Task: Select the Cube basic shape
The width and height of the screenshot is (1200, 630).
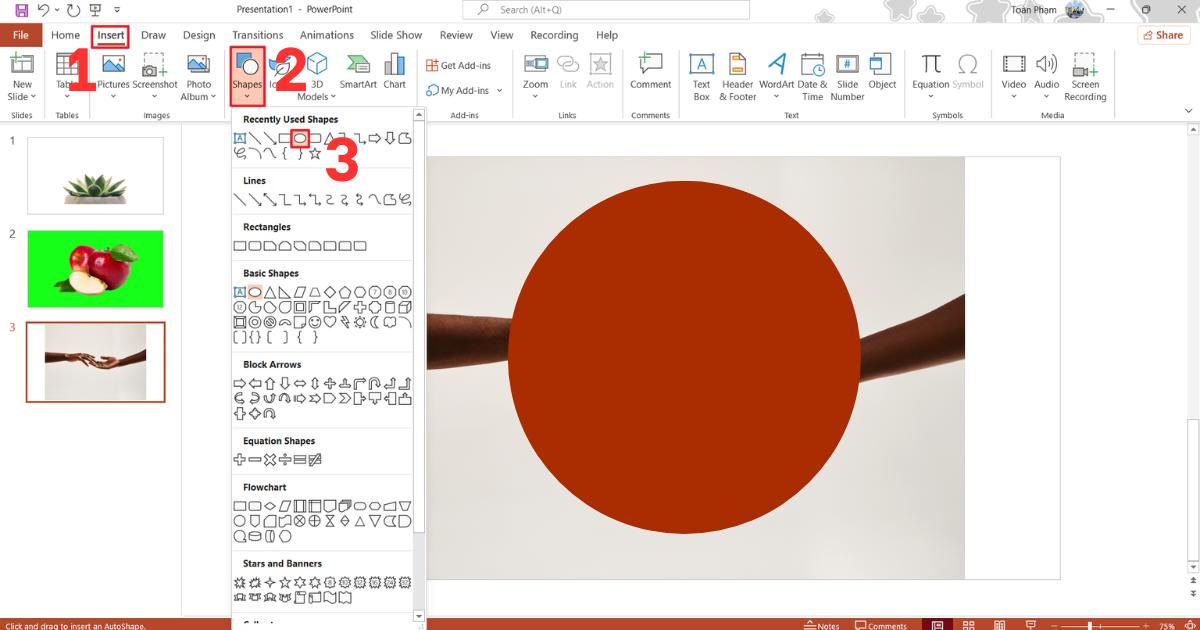Action: tap(405, 307)
